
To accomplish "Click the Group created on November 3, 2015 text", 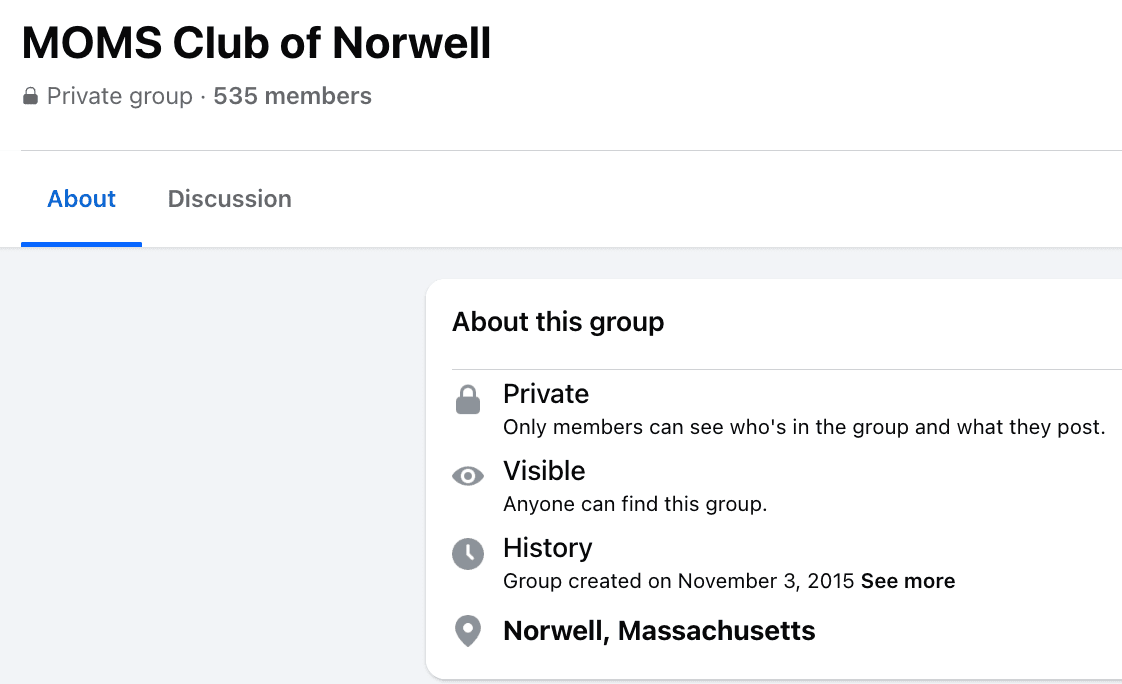I will click(x=678, y=581).
